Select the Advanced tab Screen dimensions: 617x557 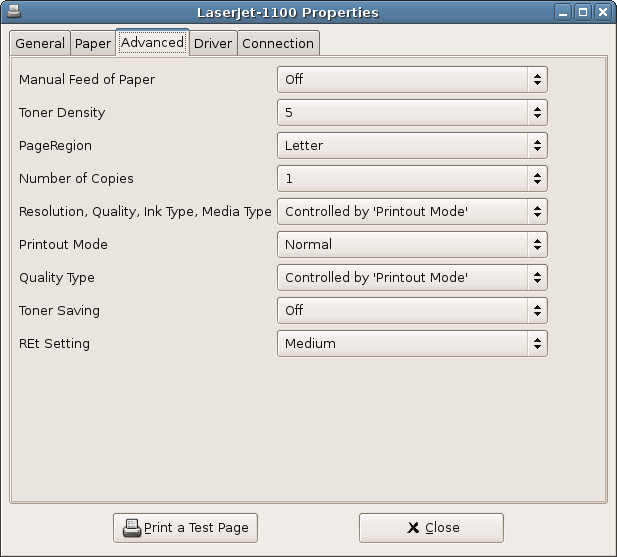click(x=152, y=42)
